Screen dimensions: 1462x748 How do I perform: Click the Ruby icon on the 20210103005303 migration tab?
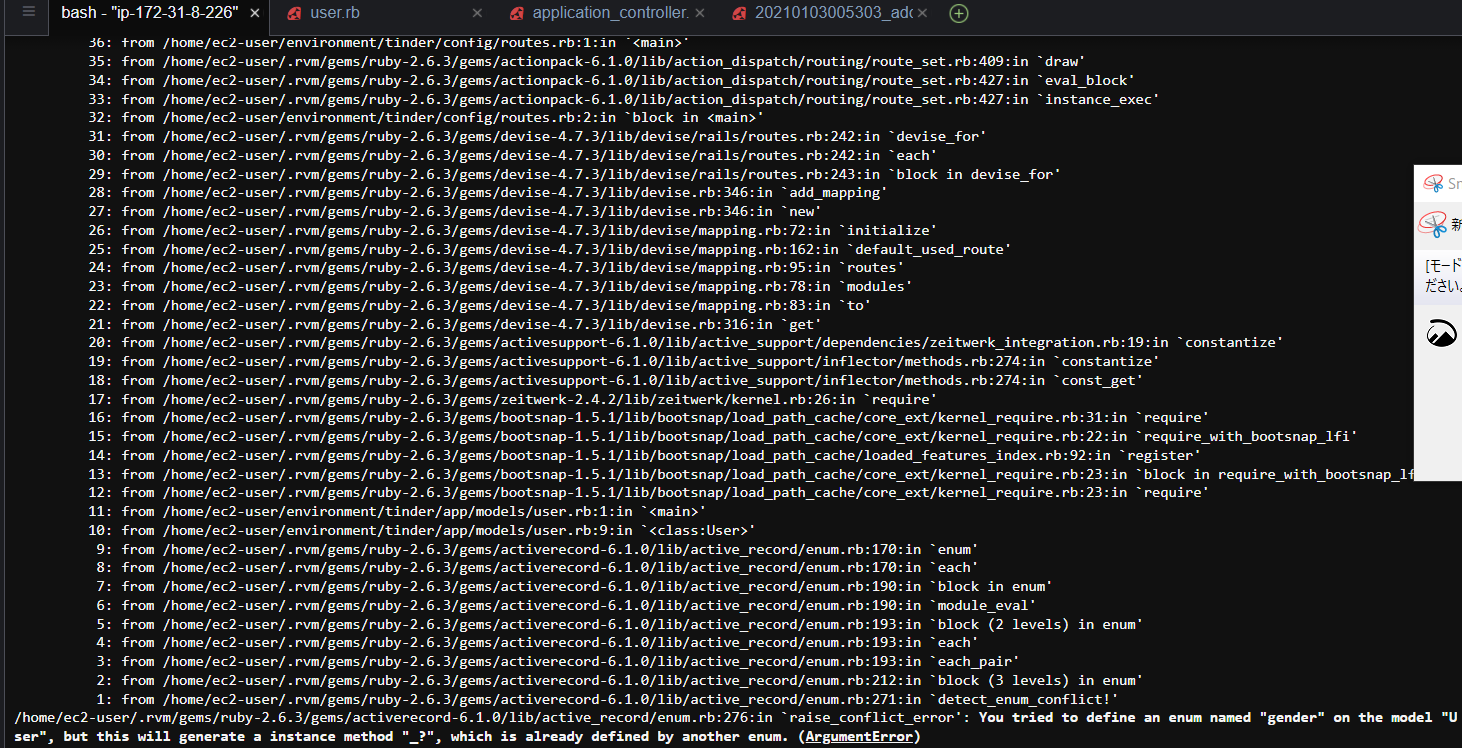739,13
